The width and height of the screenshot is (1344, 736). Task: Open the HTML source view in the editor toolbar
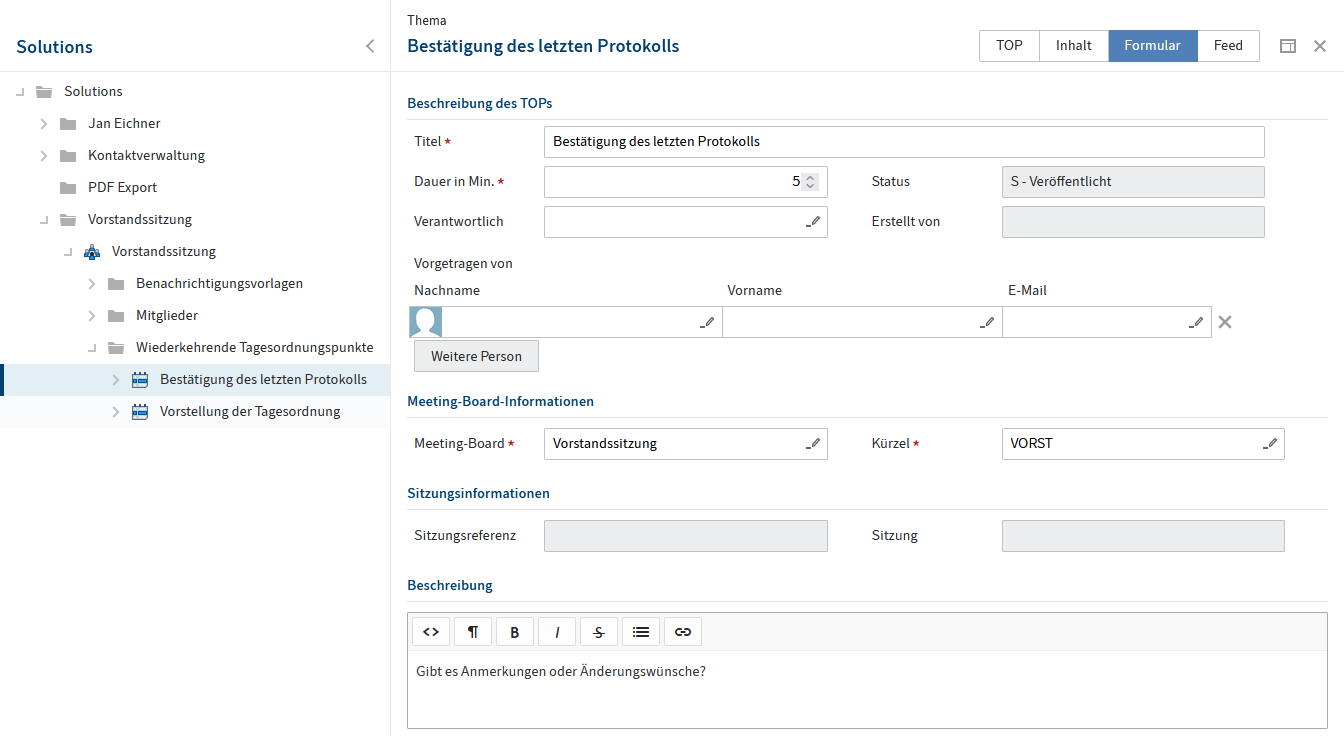coord(431,632)
